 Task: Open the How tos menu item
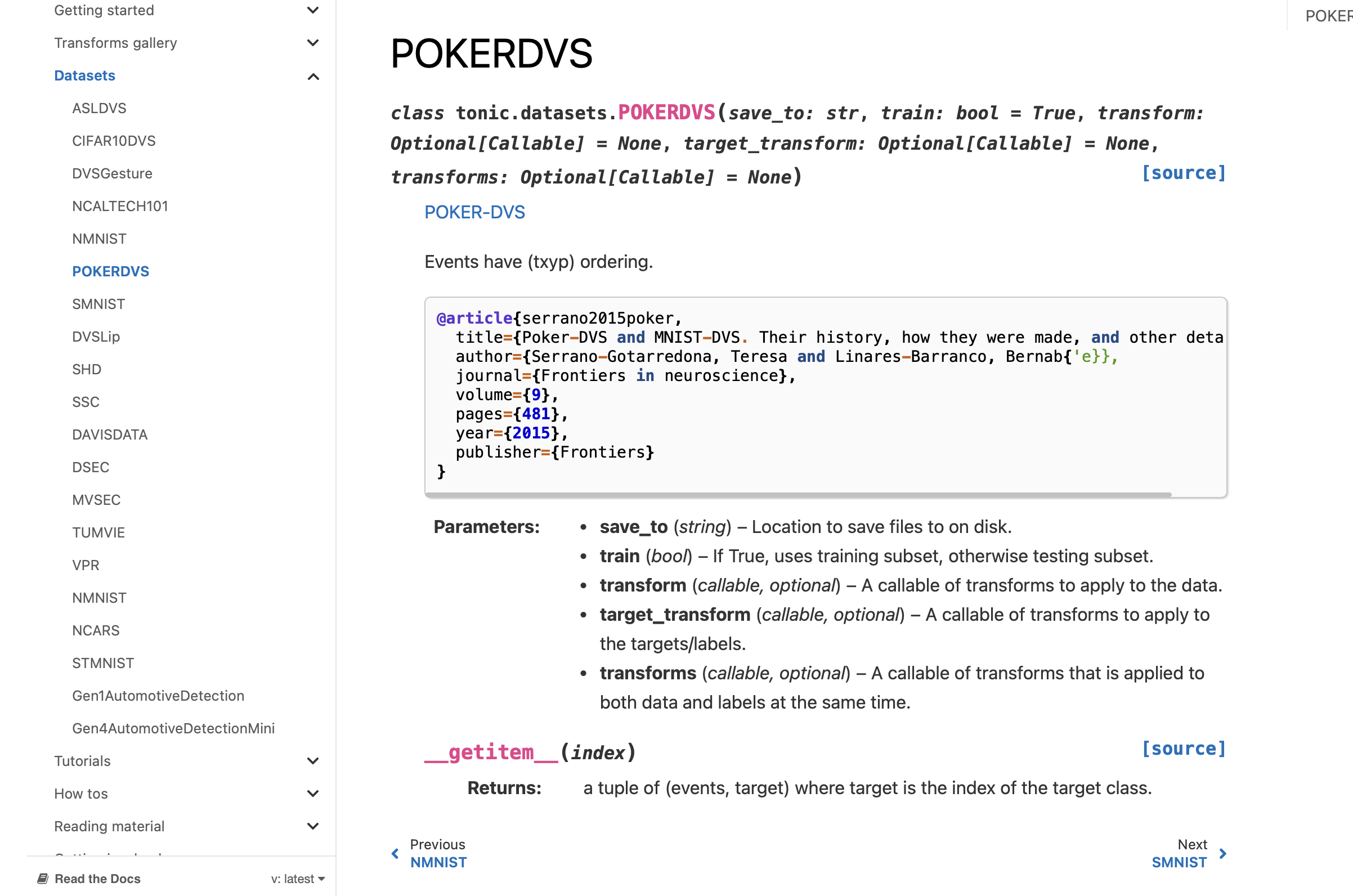tap(80, 794)
